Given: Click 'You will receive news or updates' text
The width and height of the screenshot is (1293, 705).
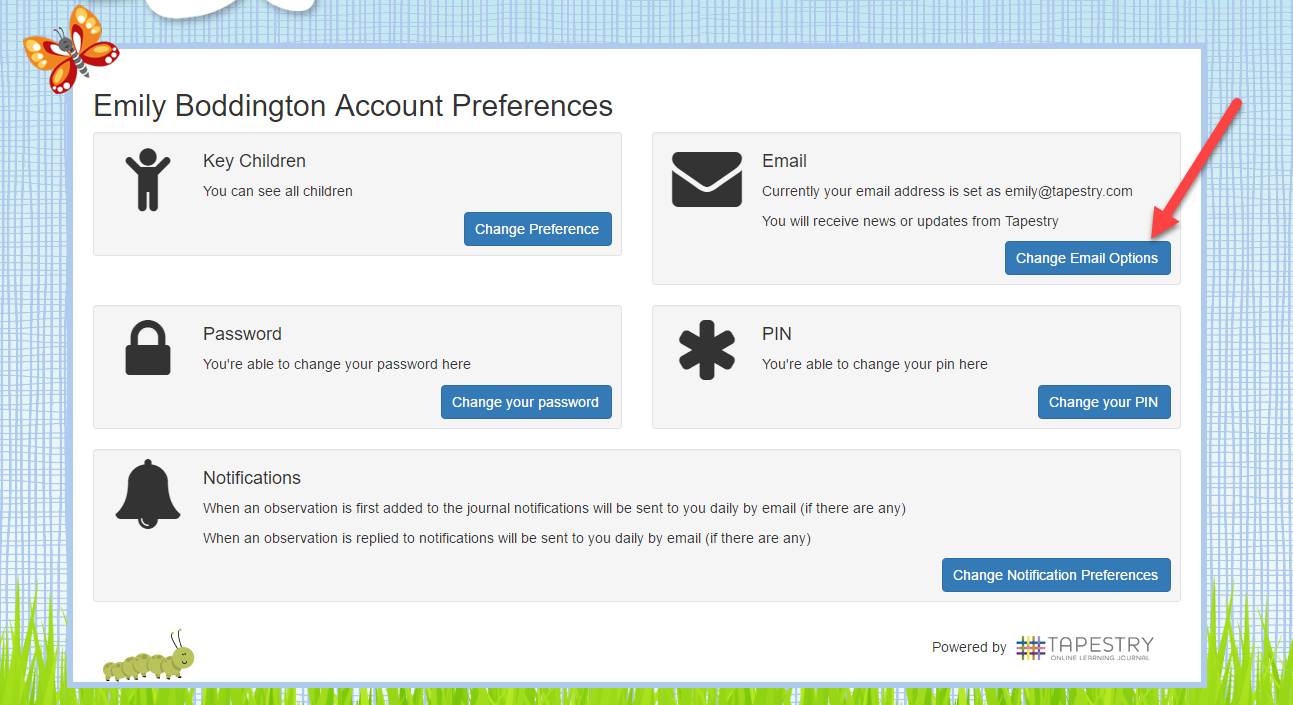Looking at the screenshot, I should pyautogui.click(x=910, y=221).
